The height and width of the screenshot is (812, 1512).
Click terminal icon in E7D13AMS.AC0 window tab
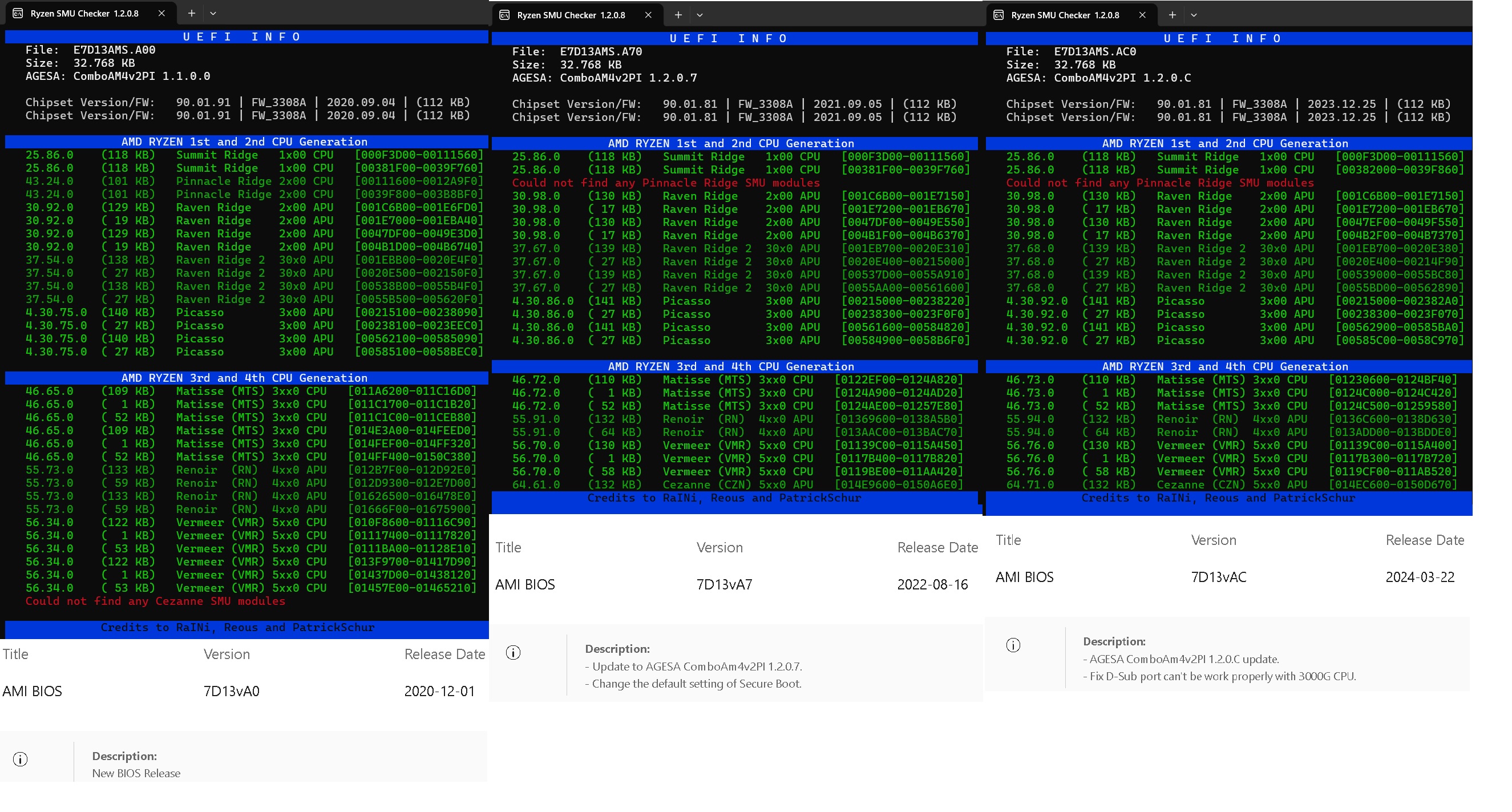998,15
